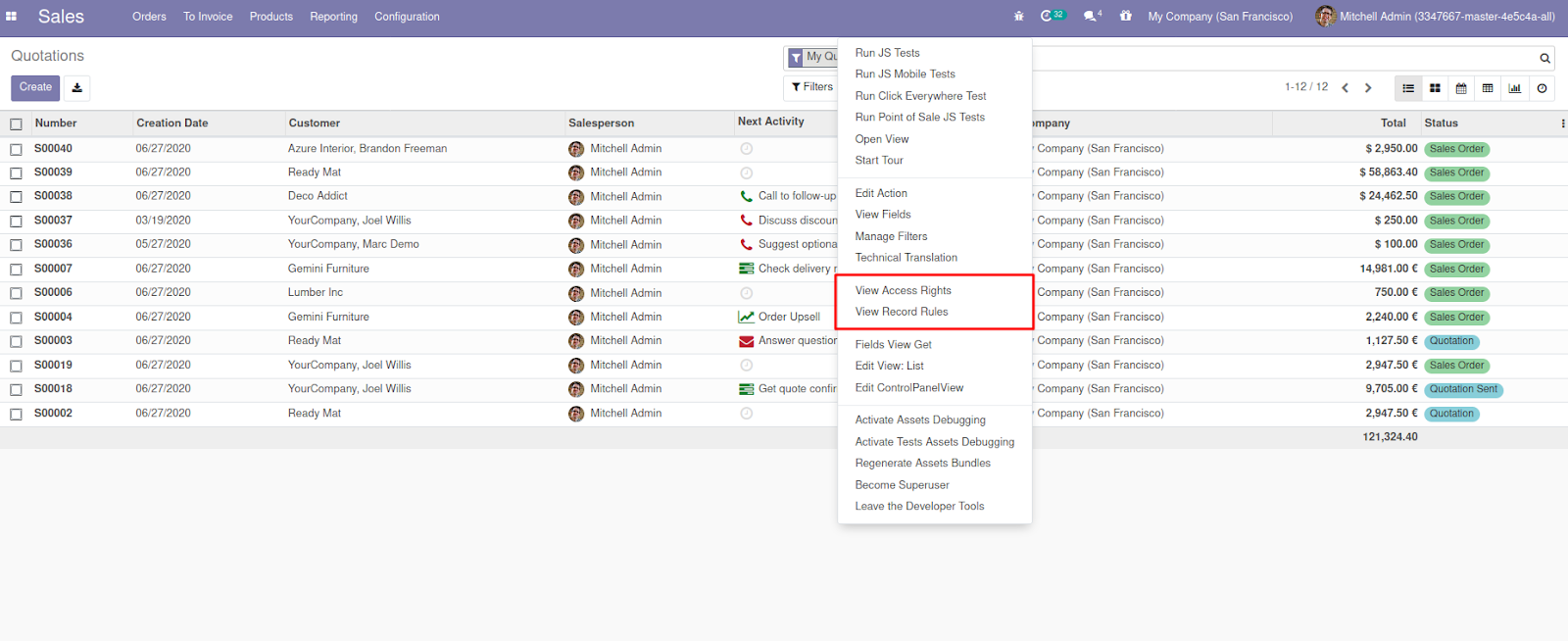
Task: Toggle the select-all checkbox in table header
Action: tap(16, 124)
